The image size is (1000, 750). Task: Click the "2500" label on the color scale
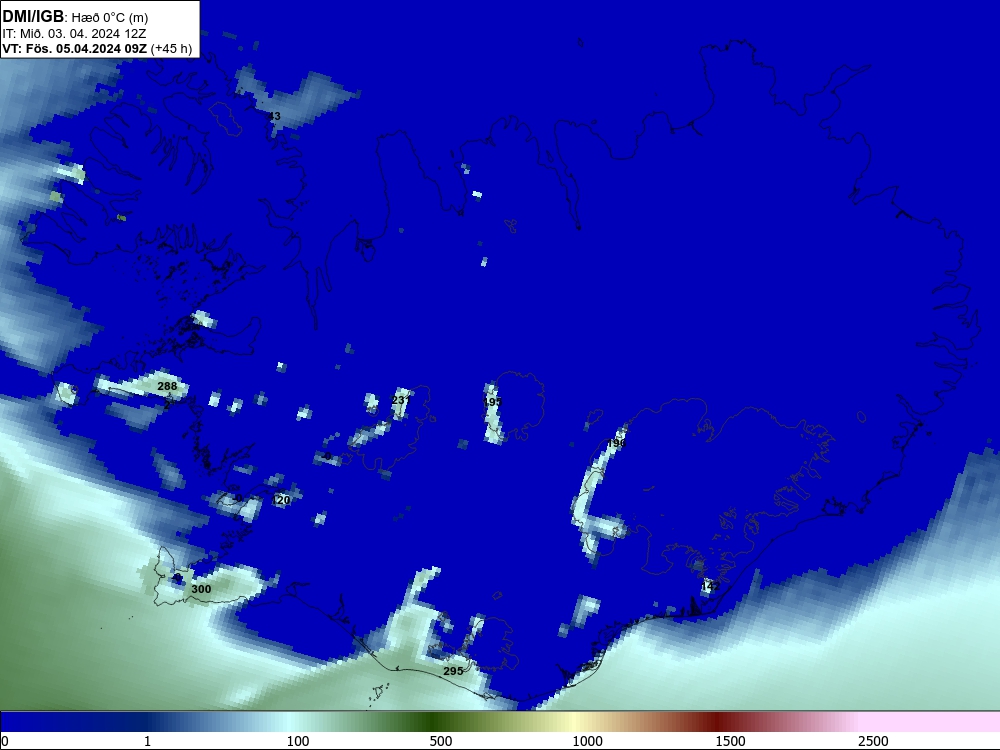click(x=873, y=741)
